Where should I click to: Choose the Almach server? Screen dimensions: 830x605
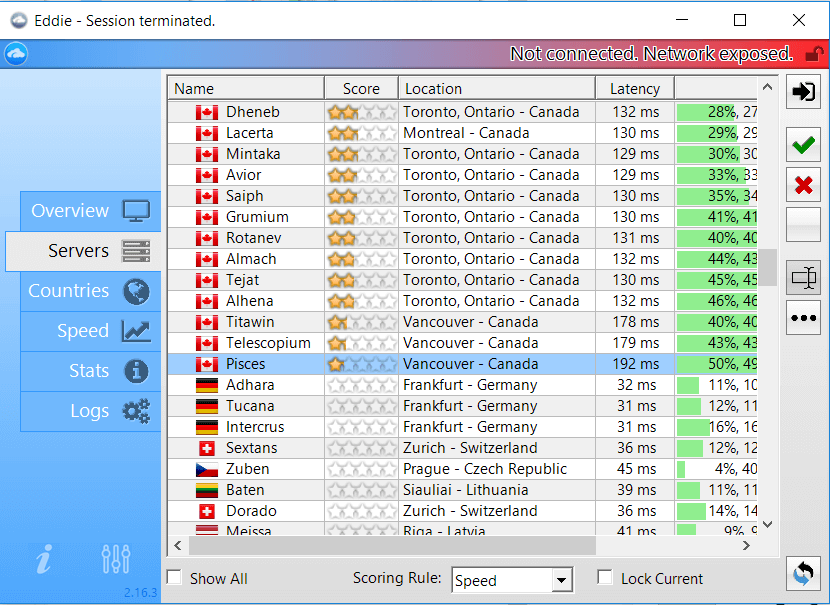[463, 259]
